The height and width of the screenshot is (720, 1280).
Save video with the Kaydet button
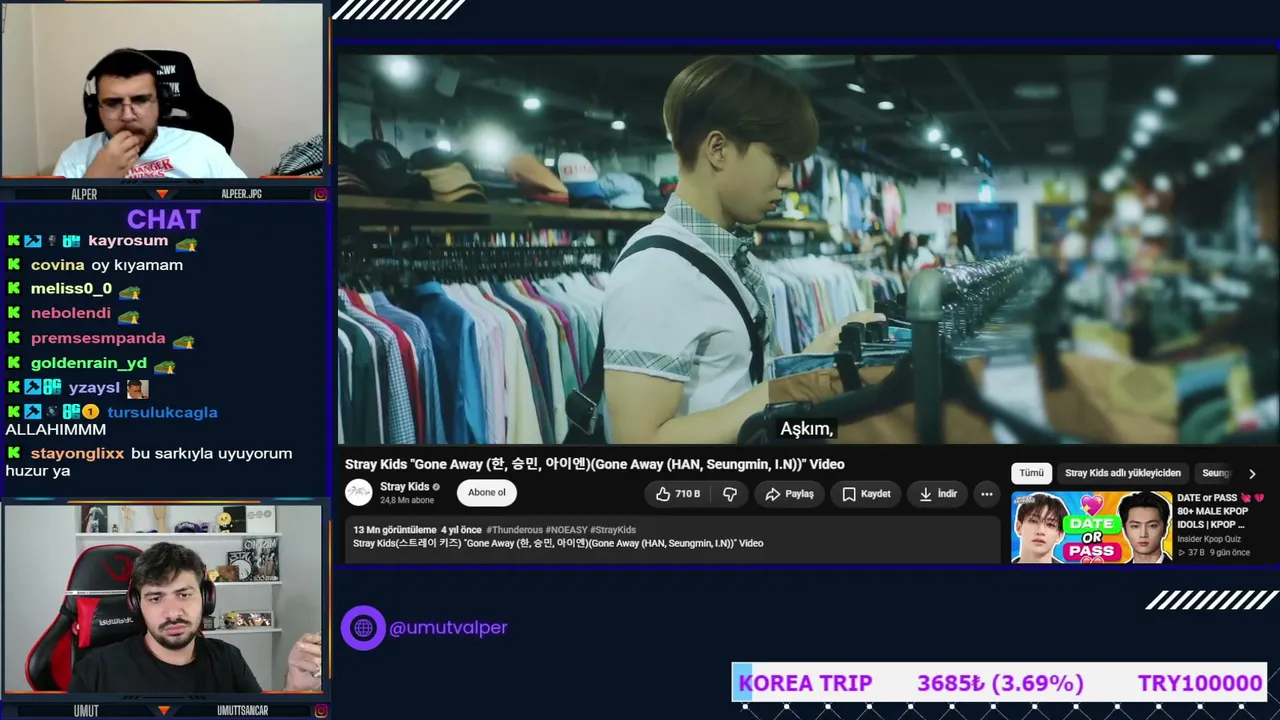[866, 494]
